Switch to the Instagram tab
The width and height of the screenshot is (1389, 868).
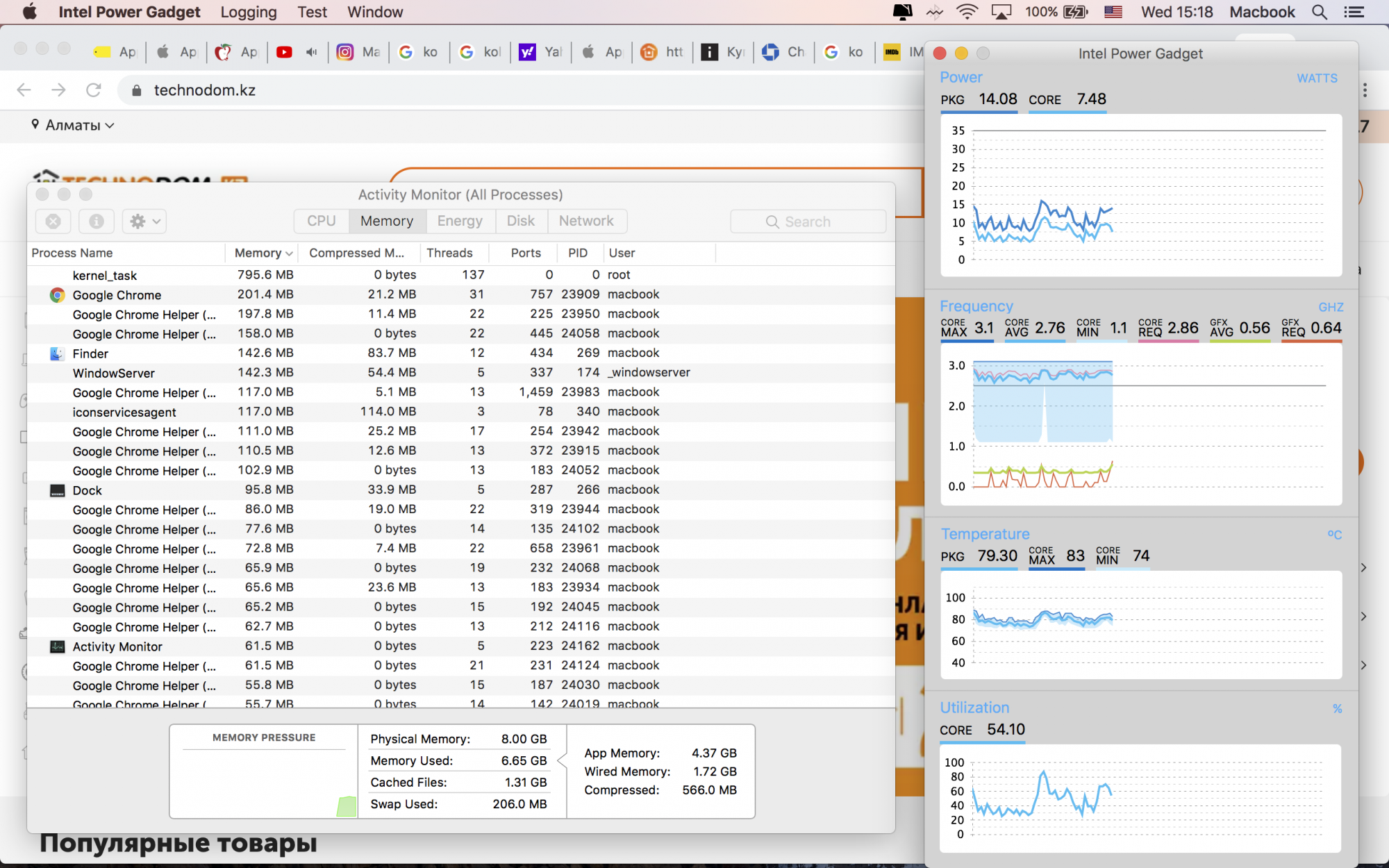pyautogui.click(x=358, y=52)
